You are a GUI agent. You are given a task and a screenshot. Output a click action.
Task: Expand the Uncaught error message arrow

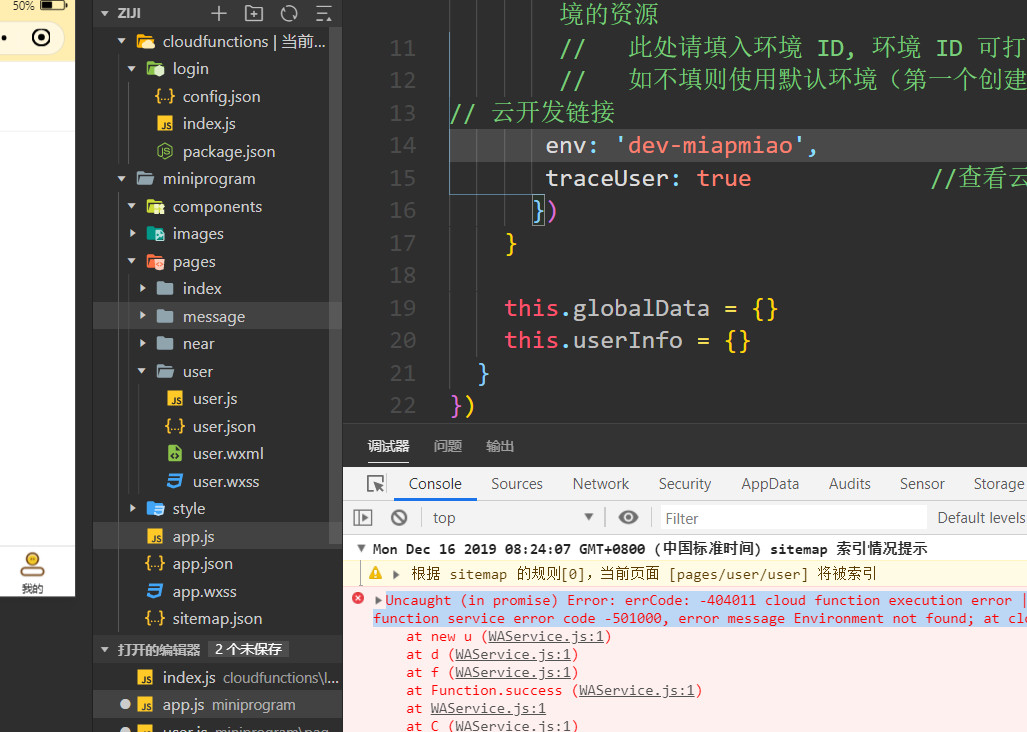click(378, 600)
